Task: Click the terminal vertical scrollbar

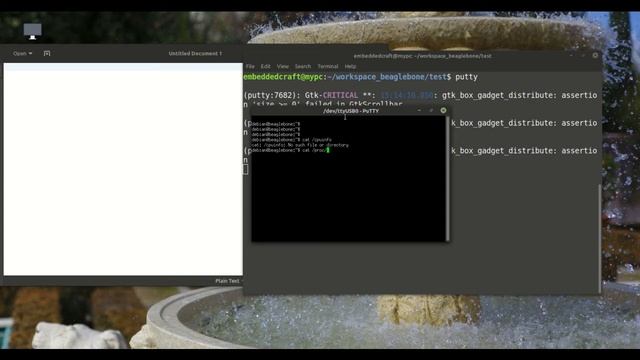Action: [x=600, y=238]
